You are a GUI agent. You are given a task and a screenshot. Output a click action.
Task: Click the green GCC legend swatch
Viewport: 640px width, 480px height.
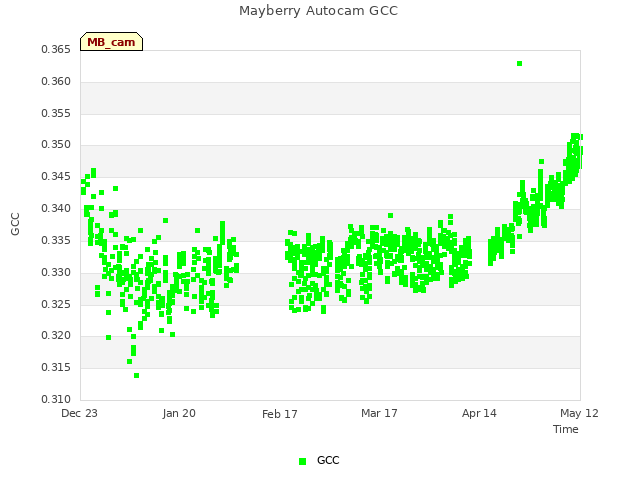(302, 461)
